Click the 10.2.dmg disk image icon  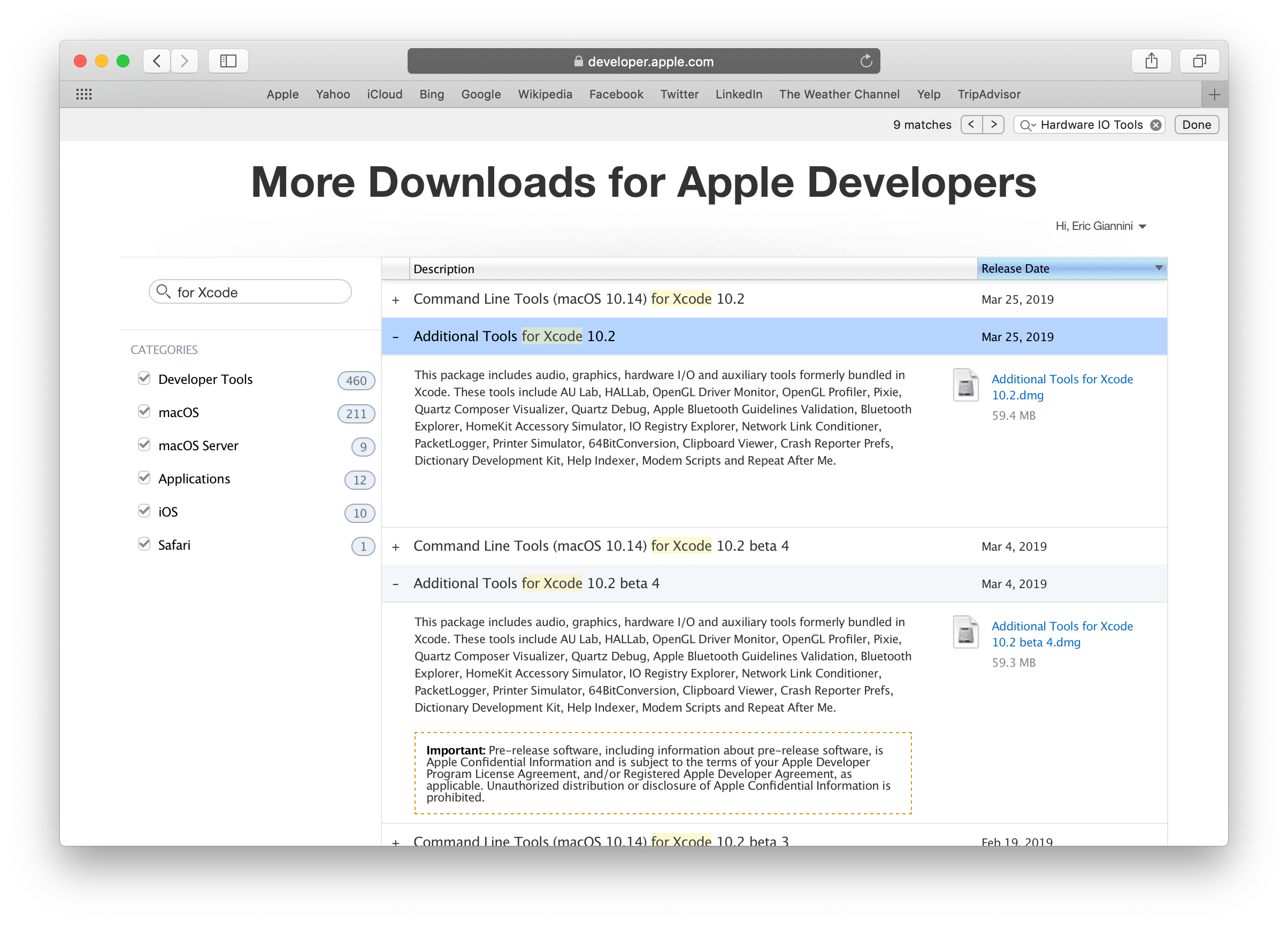(x=965, y=385)
